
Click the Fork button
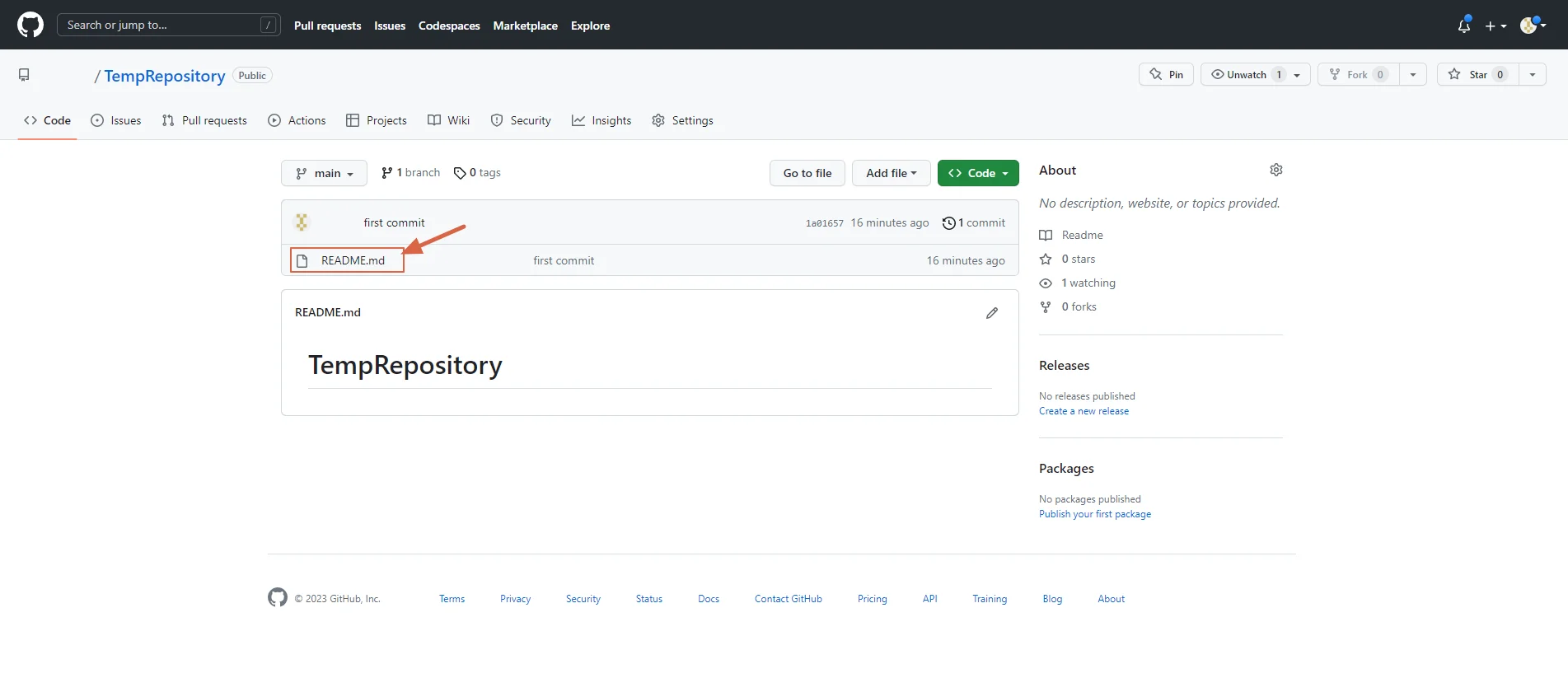(1358, 74)
